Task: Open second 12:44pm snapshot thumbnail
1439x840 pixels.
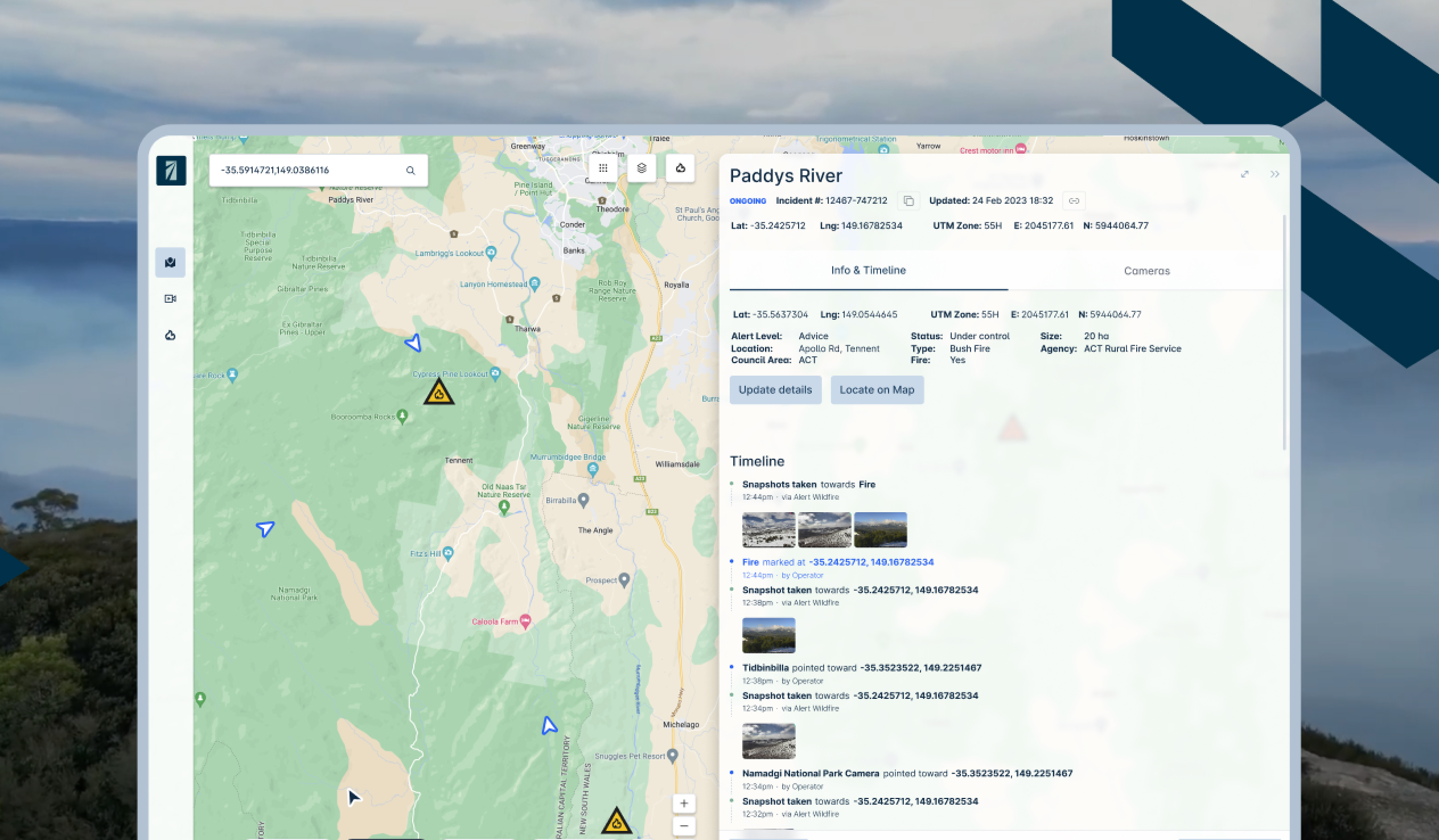Action: coord(825,530)
